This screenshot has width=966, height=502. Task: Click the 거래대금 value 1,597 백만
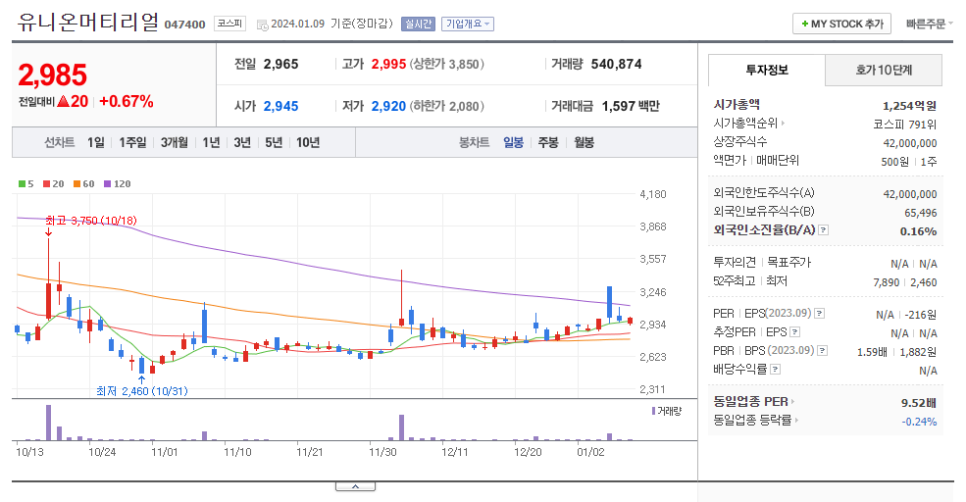tap(631, 106)
